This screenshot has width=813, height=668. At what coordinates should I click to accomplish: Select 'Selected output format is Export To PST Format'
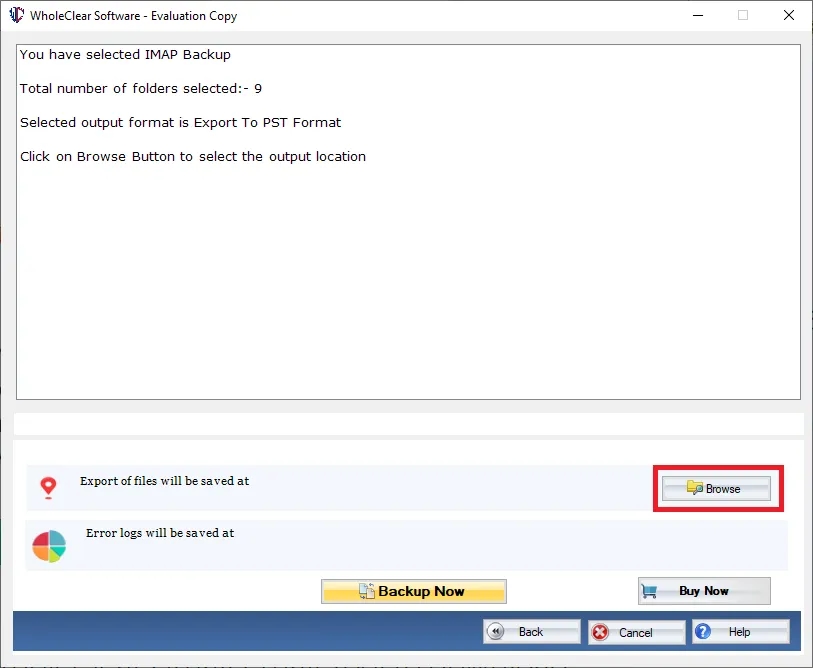[x=180, y=123]
